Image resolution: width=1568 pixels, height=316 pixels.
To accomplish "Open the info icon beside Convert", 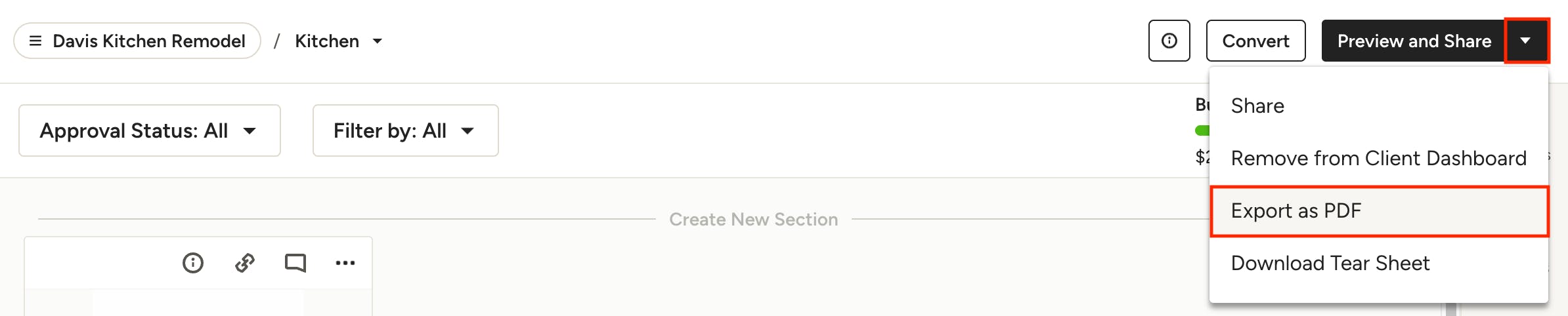I will pos(1169,41).
